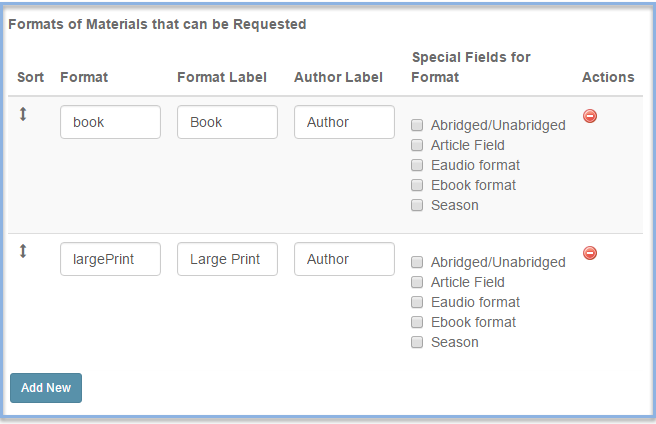
Task: Check Abridged/Unabridged for the largePrint format
Action: click(417, 262)
